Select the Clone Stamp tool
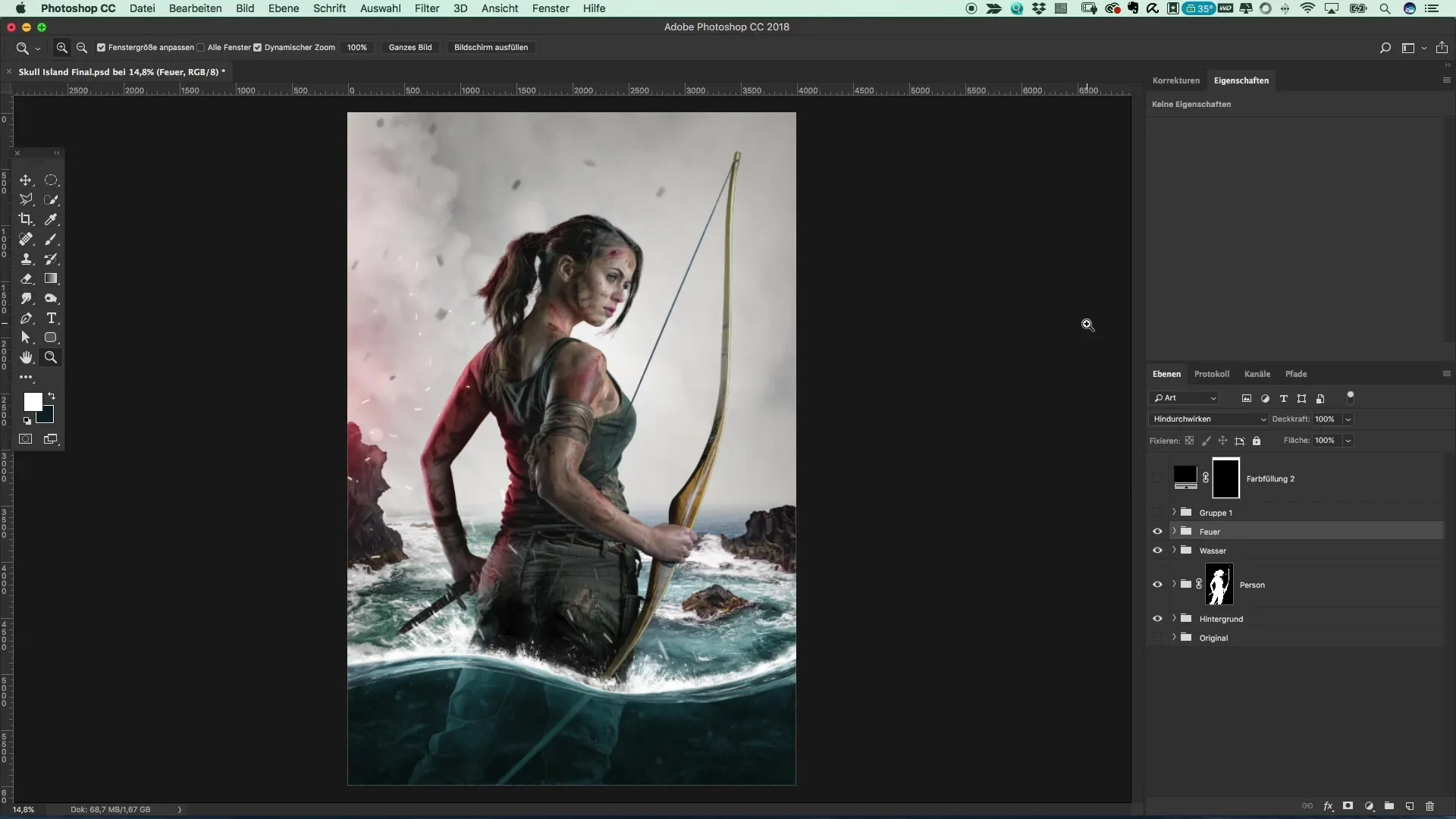Viewport: 1456px width, 819px height. pos(26,259)
